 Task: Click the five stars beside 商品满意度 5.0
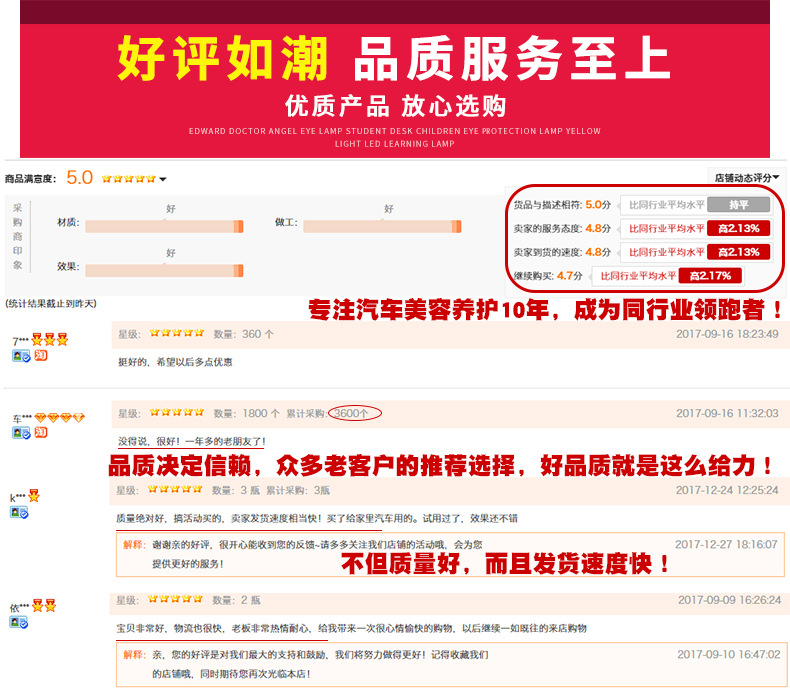128,178
